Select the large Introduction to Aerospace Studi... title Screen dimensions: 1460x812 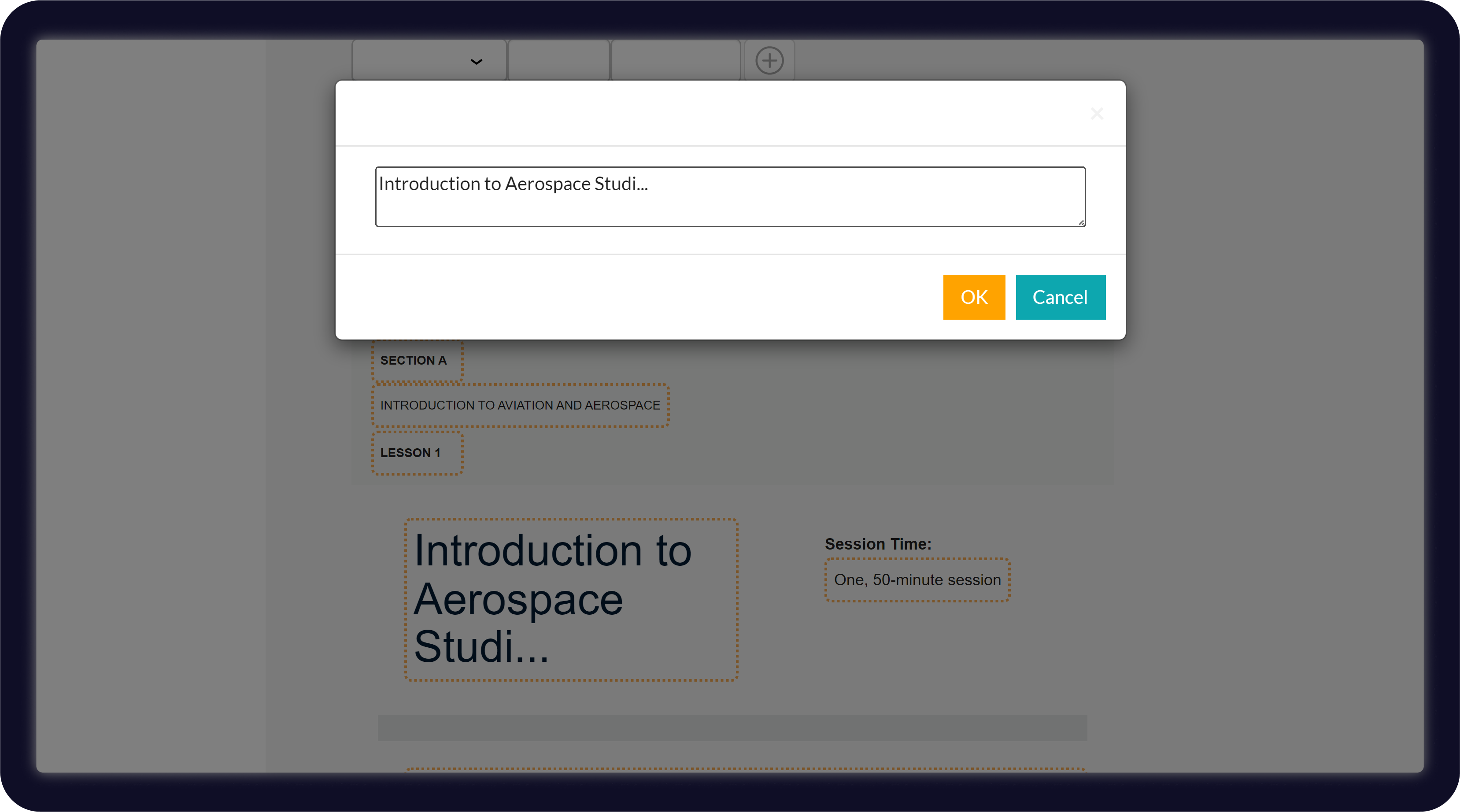click(571, 599)
